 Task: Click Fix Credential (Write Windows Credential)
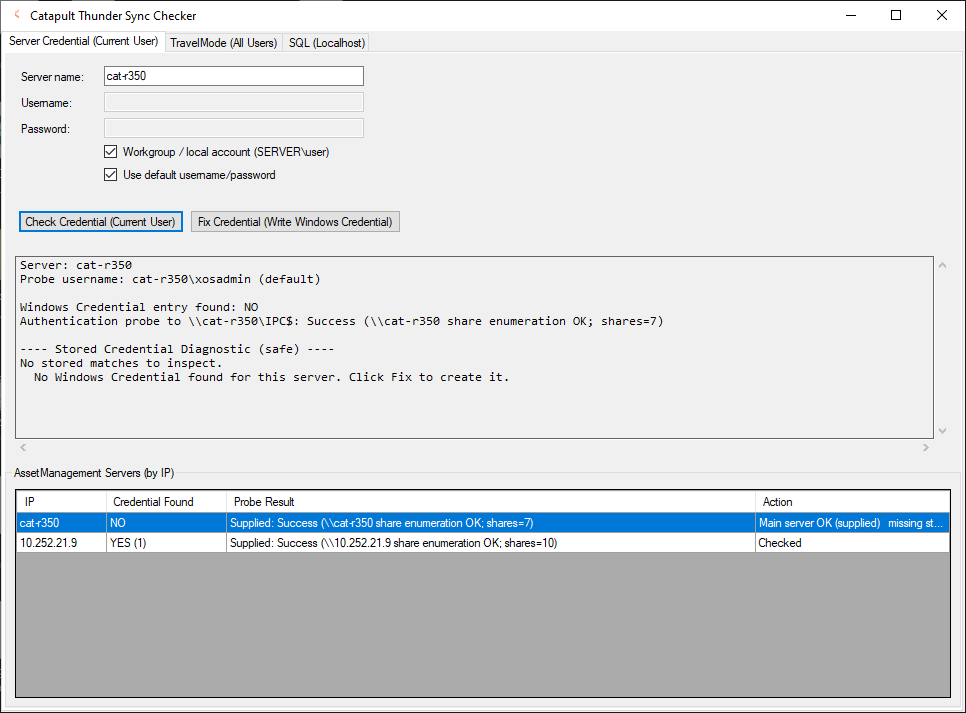click(x=295, y=222)
